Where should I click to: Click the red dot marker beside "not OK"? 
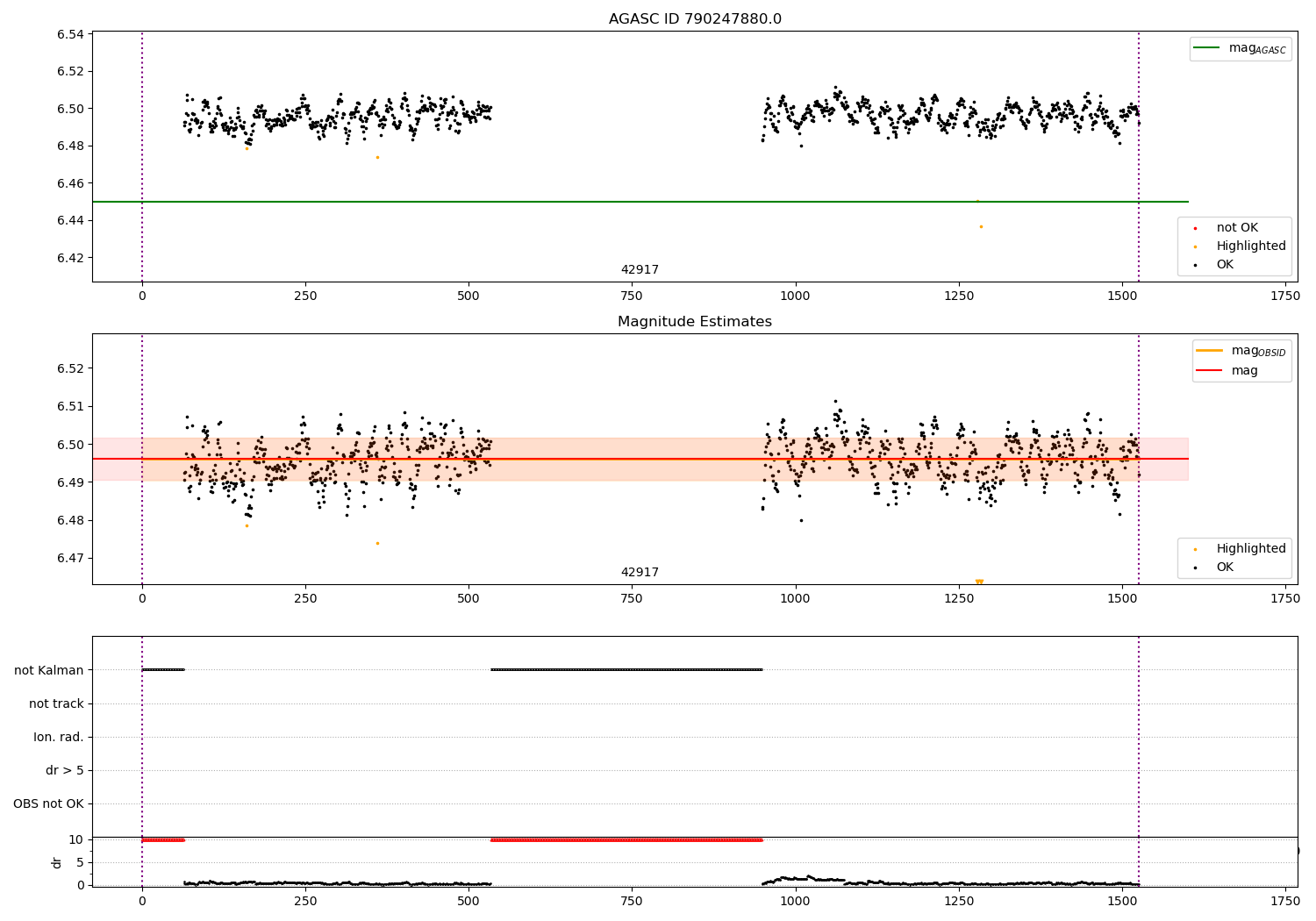[x=1195, y=229]
